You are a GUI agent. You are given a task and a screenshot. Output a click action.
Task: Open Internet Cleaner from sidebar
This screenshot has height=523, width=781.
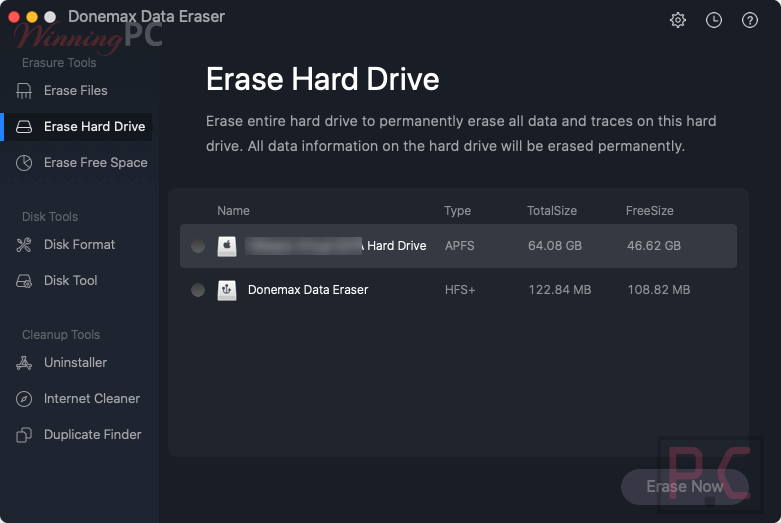coord(92,399)
